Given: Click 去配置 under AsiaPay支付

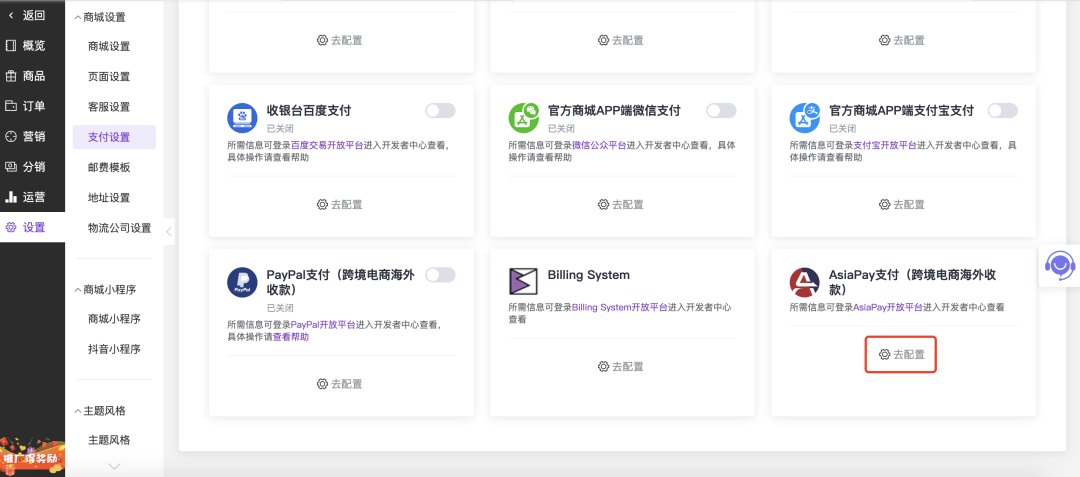Looking at the screenshot, I should (x=901, y=354).
